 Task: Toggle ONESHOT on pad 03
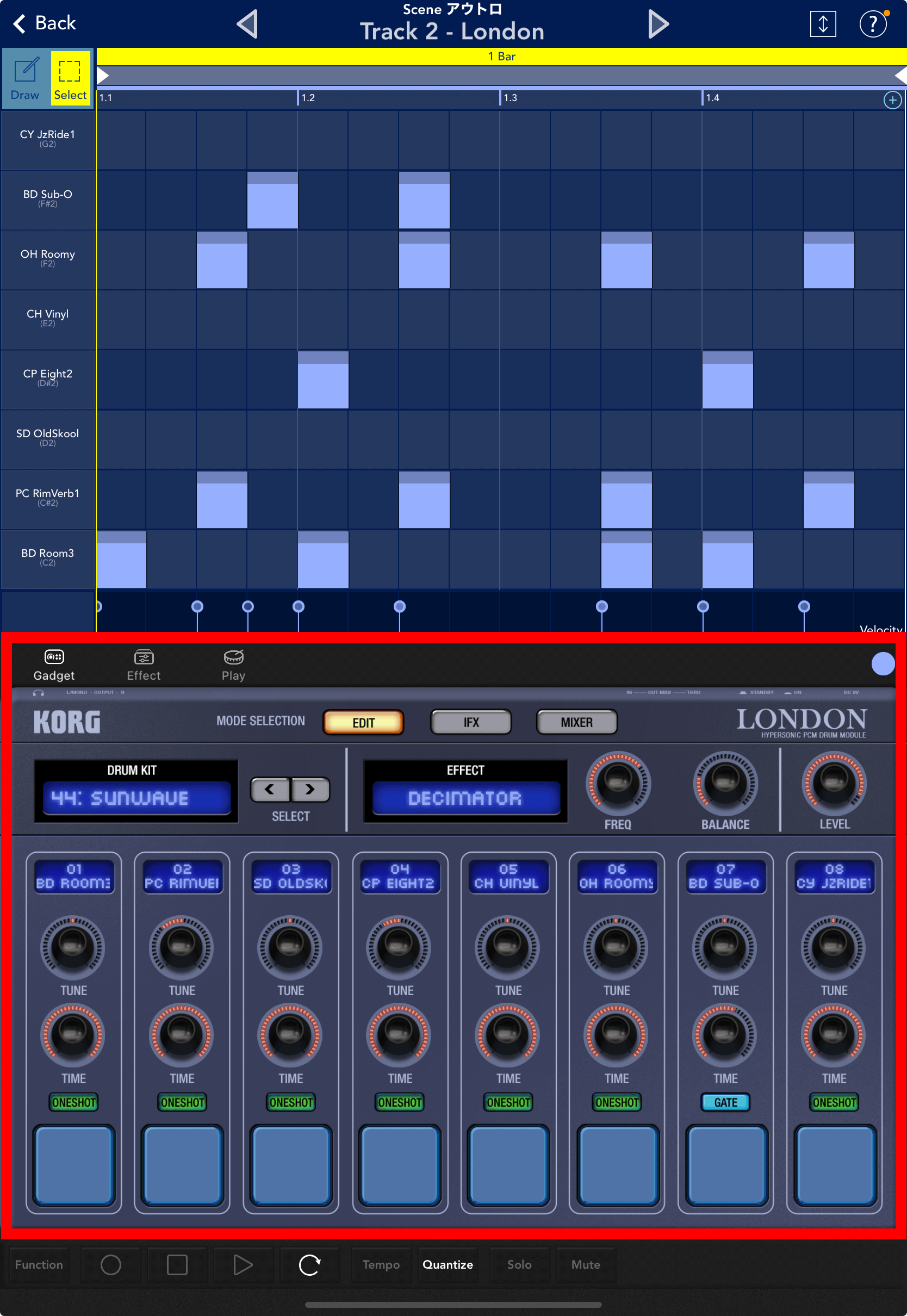click(x=291, y=1102)
